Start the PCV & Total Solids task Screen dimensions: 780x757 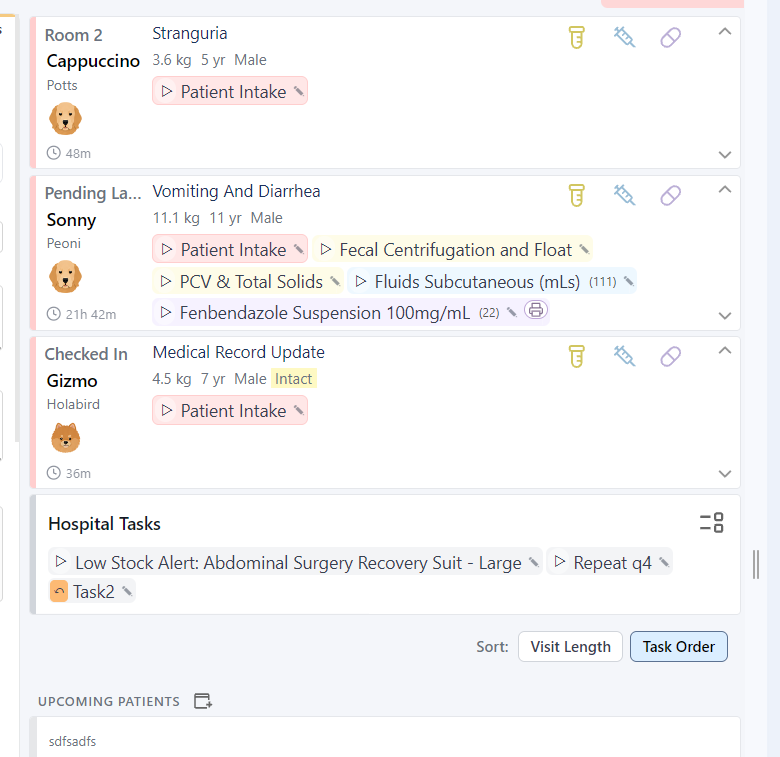pos(166,282)
